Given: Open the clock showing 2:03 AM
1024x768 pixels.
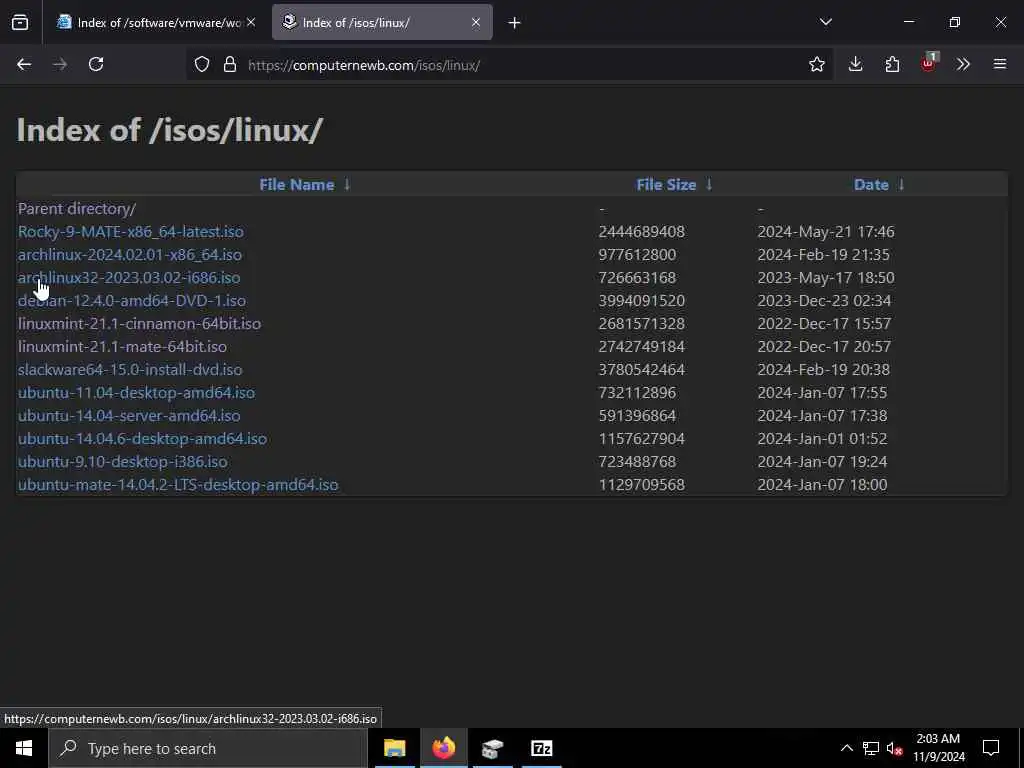Looking at the screenshot, I should (938, 748).
